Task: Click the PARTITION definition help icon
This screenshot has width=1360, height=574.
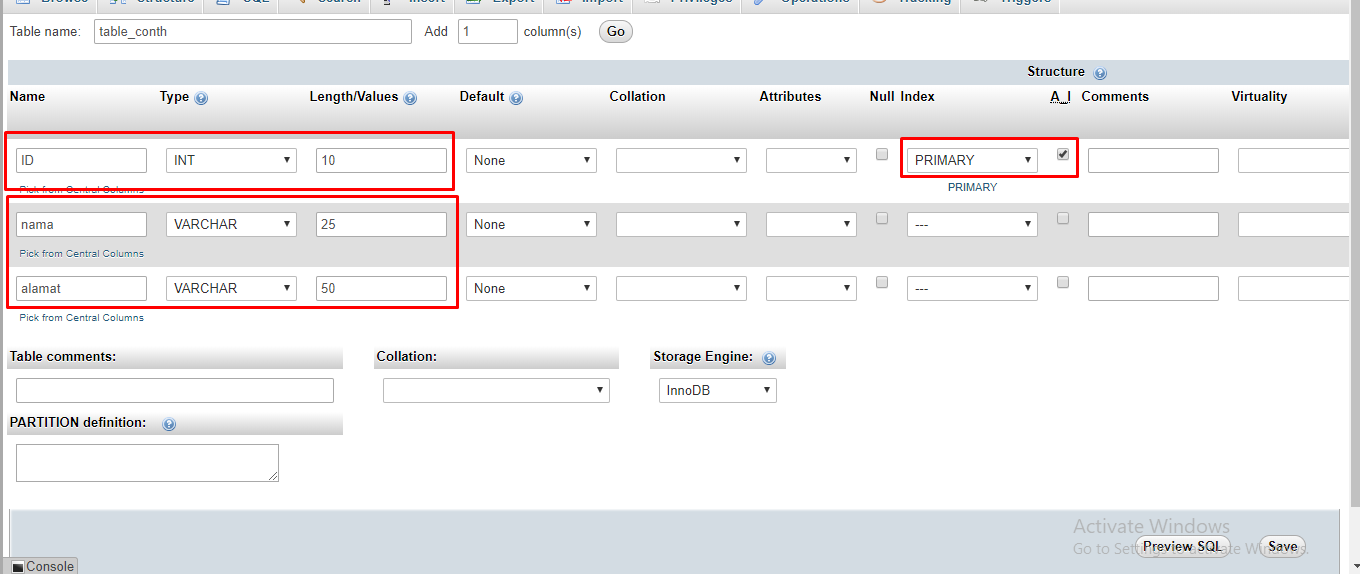Action: 169,424
